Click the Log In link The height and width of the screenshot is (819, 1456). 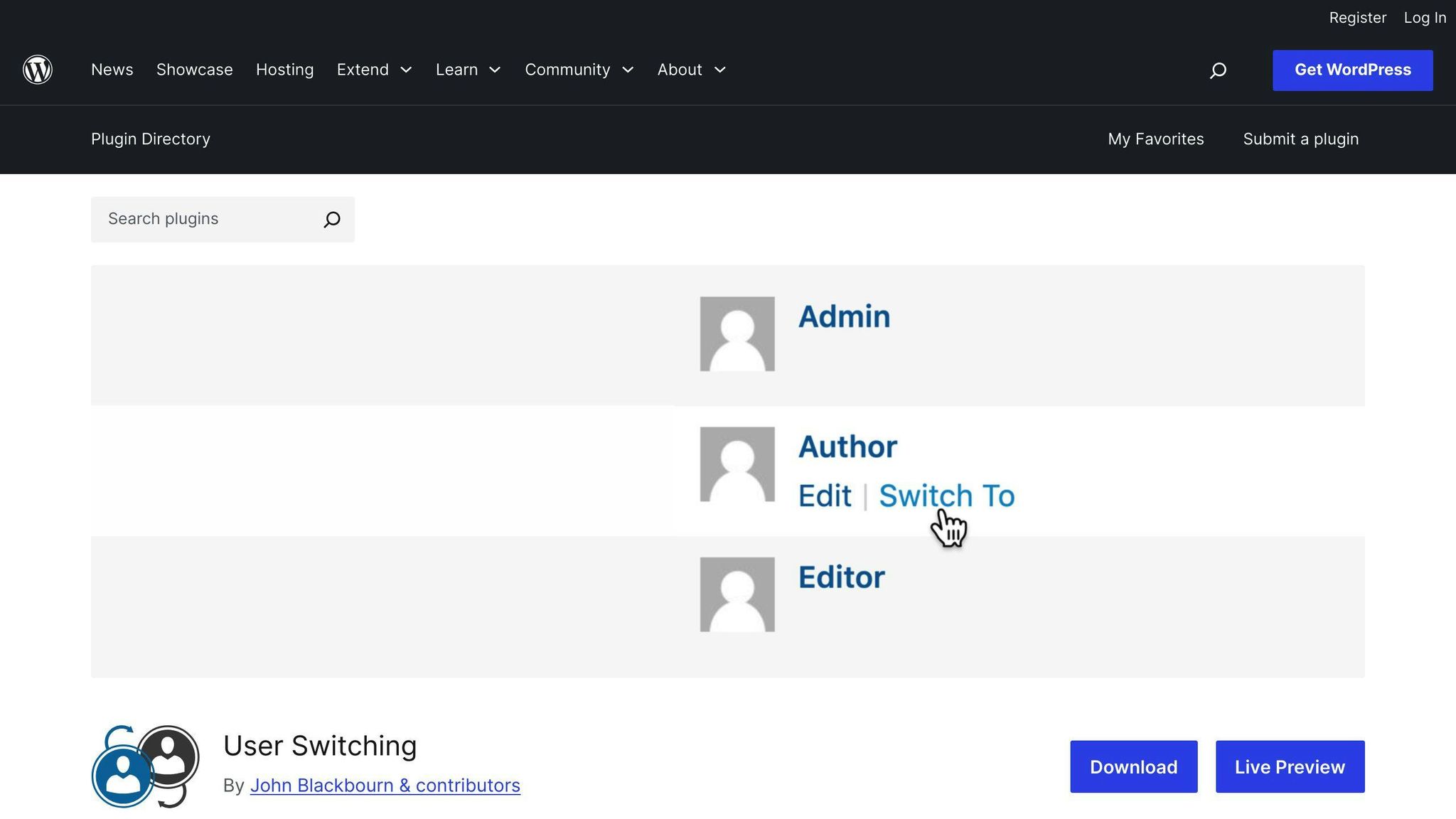[1425, 18]
